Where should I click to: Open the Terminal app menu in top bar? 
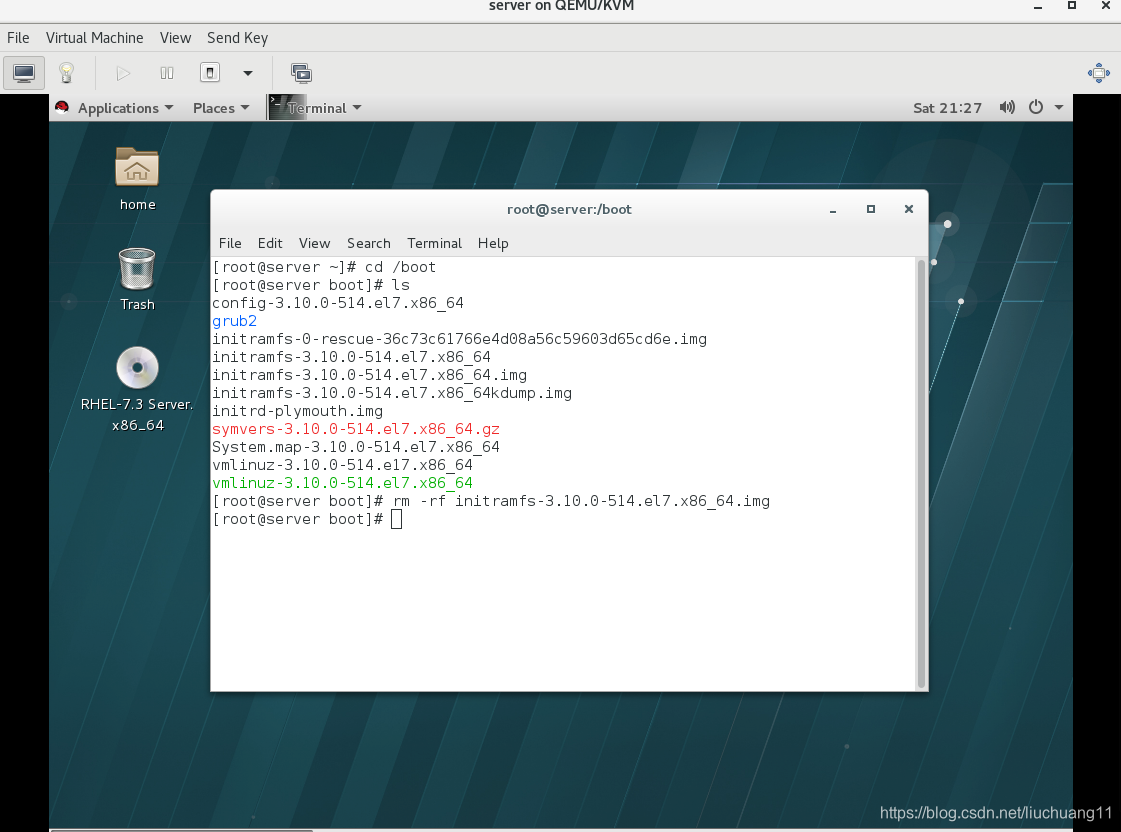316,108
